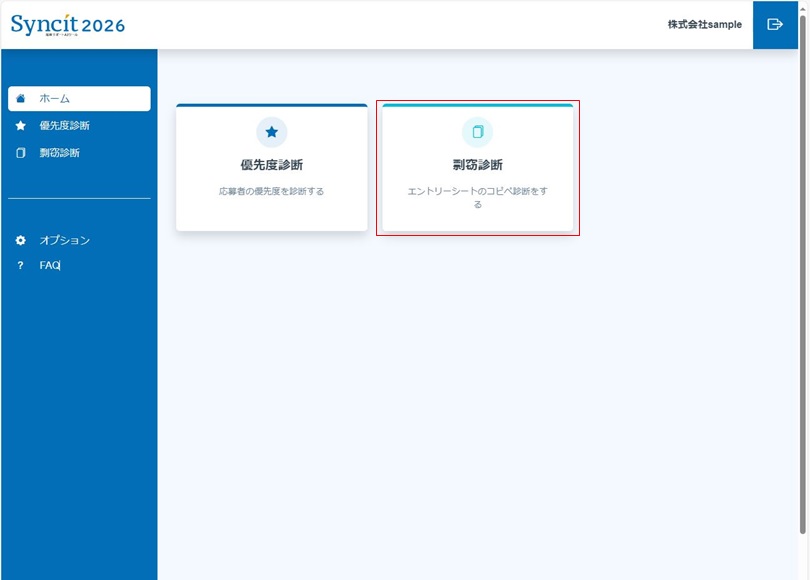Select ホーム label in the sidebar menu
Viewport: 810px width, 580px height.
pyautogui.click(x=55, y=98)
